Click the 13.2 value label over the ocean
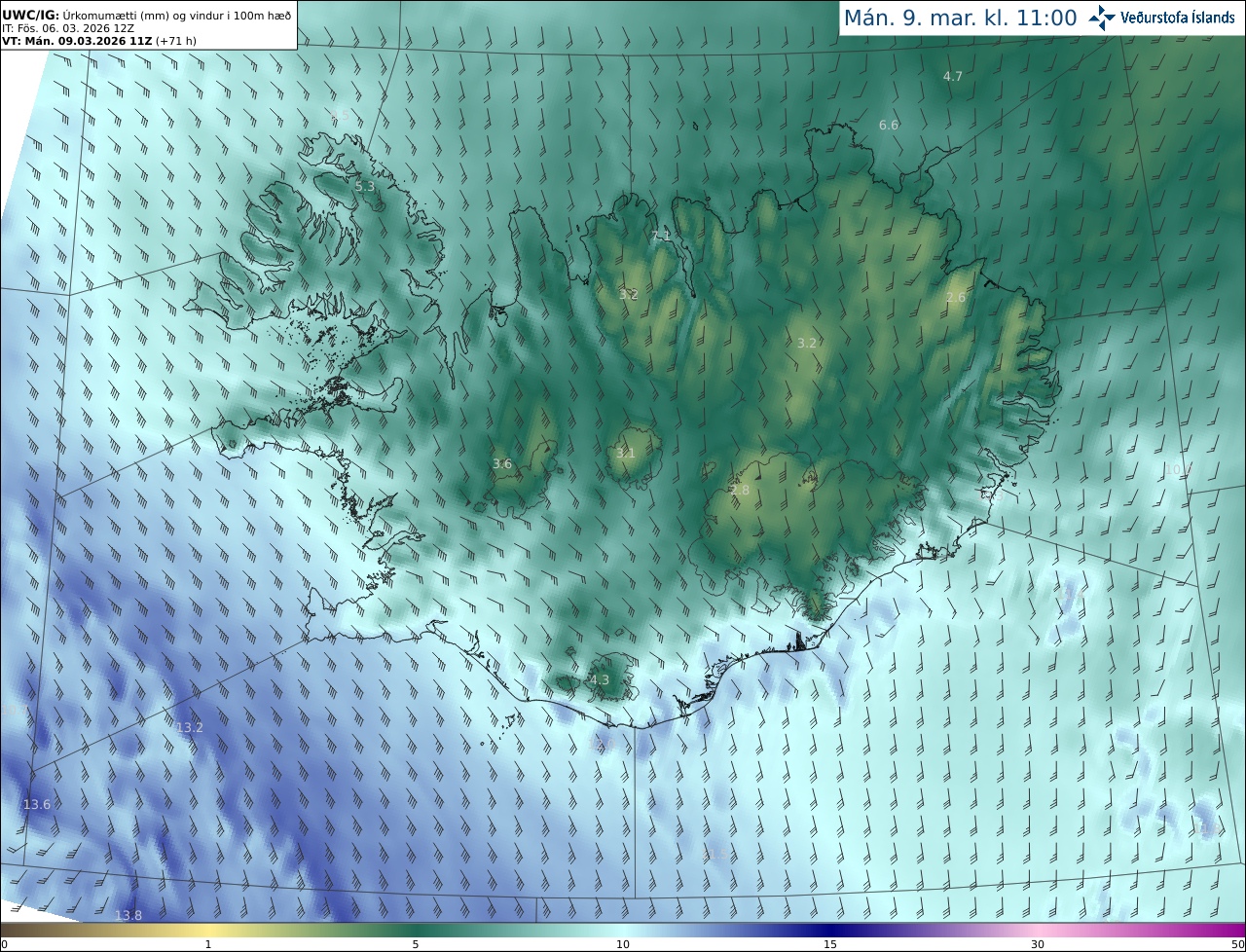Image resolution: width=1246 pixels, height=952 pixels. point(190,727)
